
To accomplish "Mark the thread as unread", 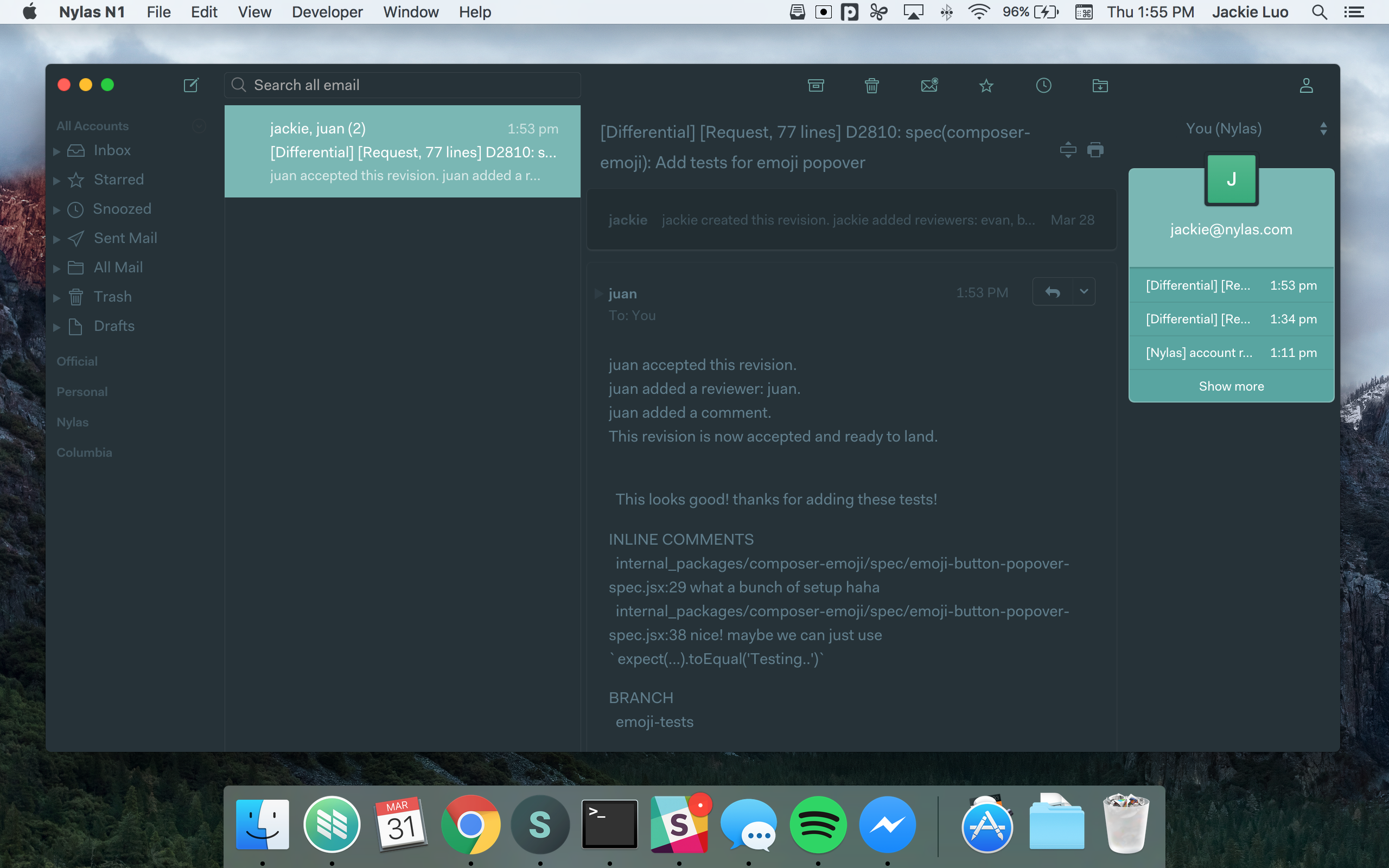I will coord(929,86).
